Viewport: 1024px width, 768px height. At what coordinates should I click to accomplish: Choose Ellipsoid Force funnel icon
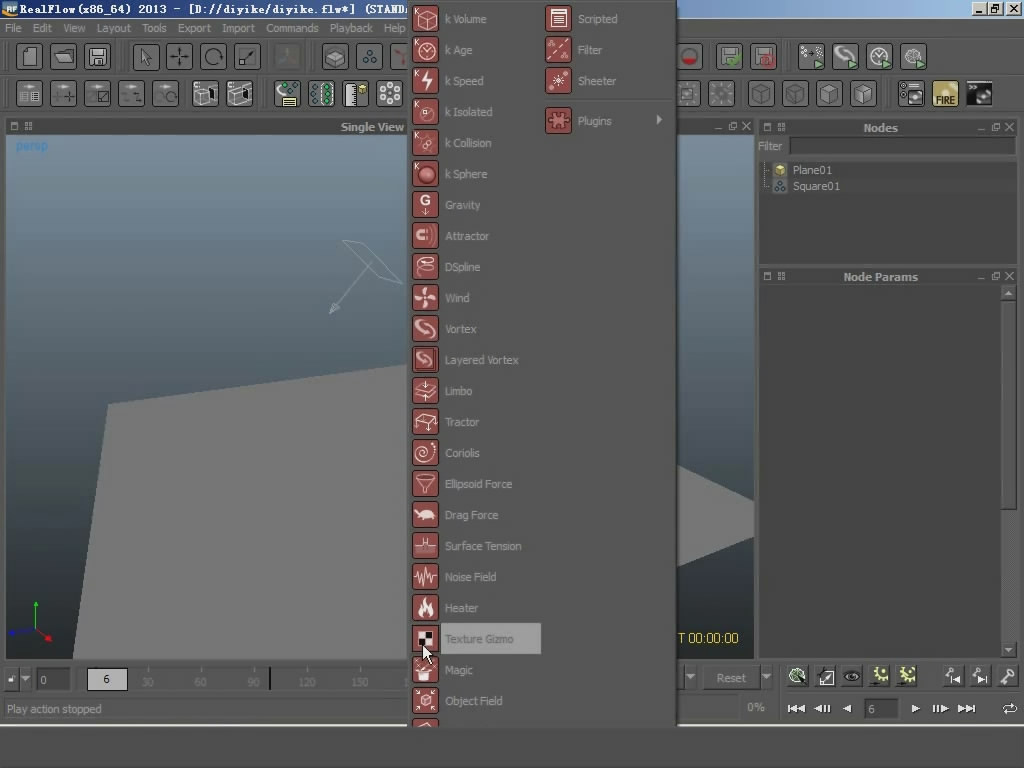coord(425,484)
